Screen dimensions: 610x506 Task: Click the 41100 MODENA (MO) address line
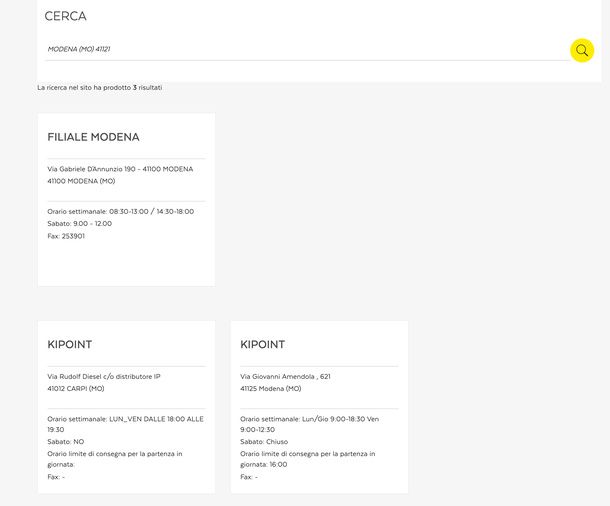point(81,181)
